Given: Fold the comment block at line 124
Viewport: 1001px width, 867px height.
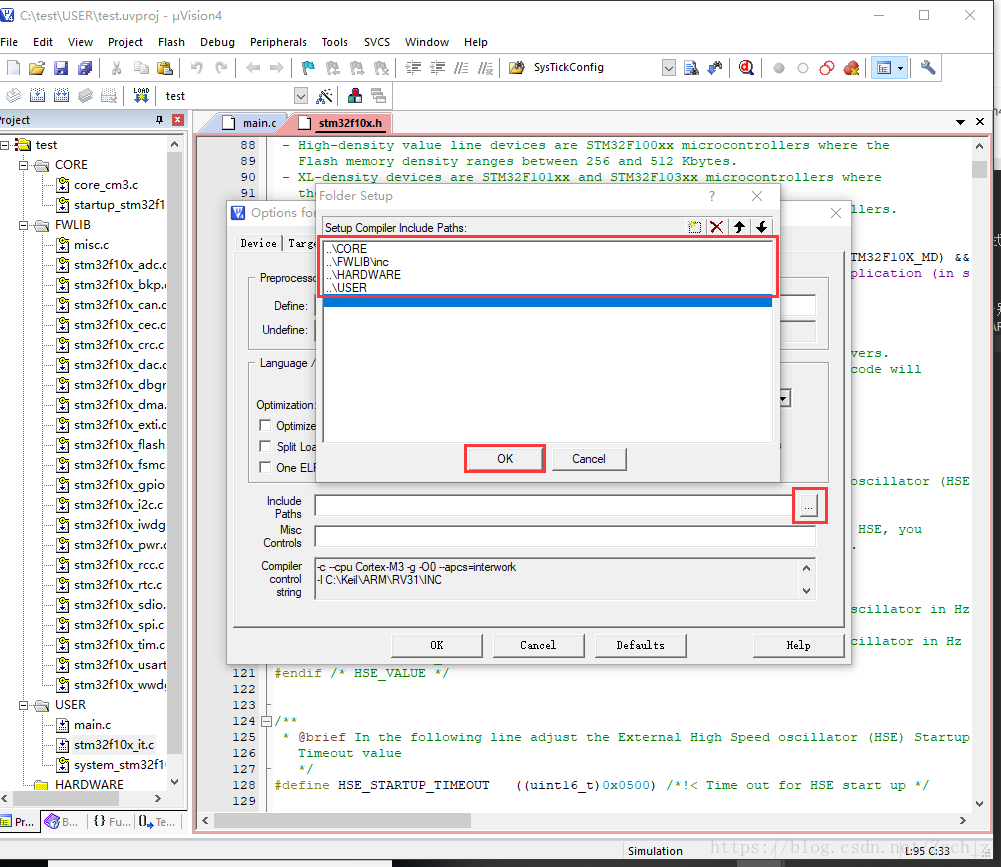Looking at the screenshot, I should pos(266,721).
